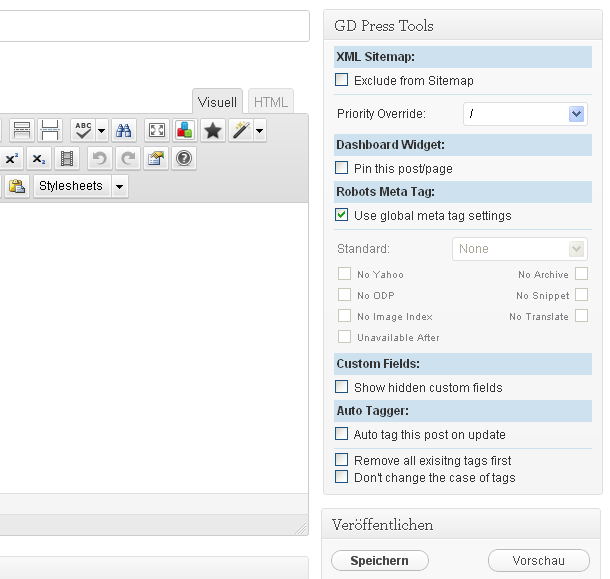Insert More tag icon in toolbar

point(22,130)
